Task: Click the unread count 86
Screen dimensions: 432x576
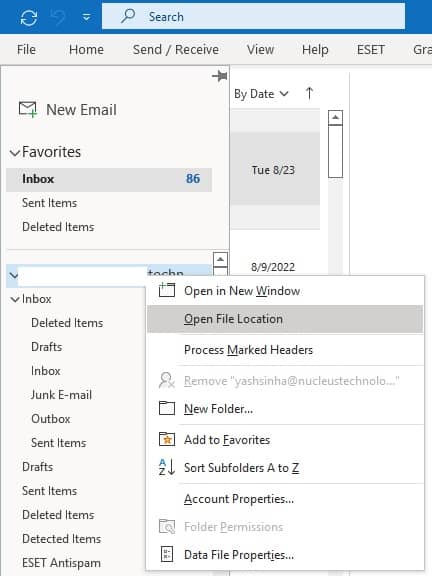Action: pos(193,179)
